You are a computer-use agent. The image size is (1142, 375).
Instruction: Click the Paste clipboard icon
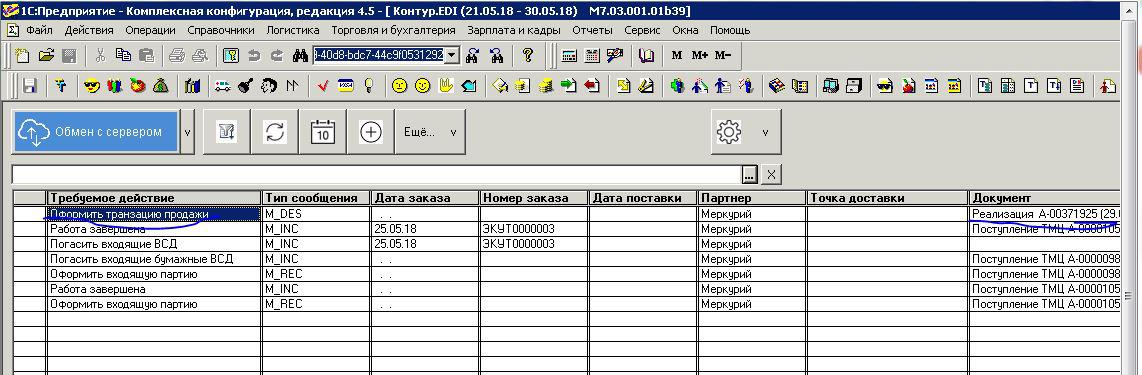pos(146,55)
